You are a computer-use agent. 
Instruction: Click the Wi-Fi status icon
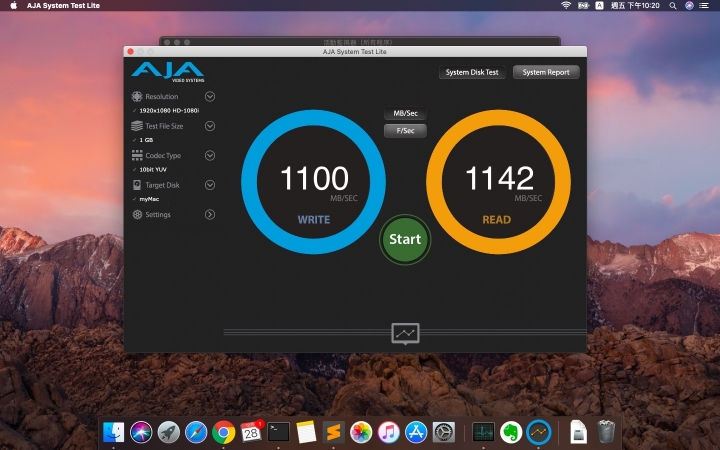566,6
